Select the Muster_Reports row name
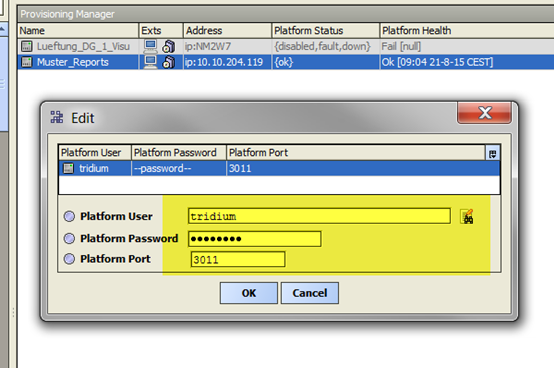The image size is (554, 368). coord(73,62)
